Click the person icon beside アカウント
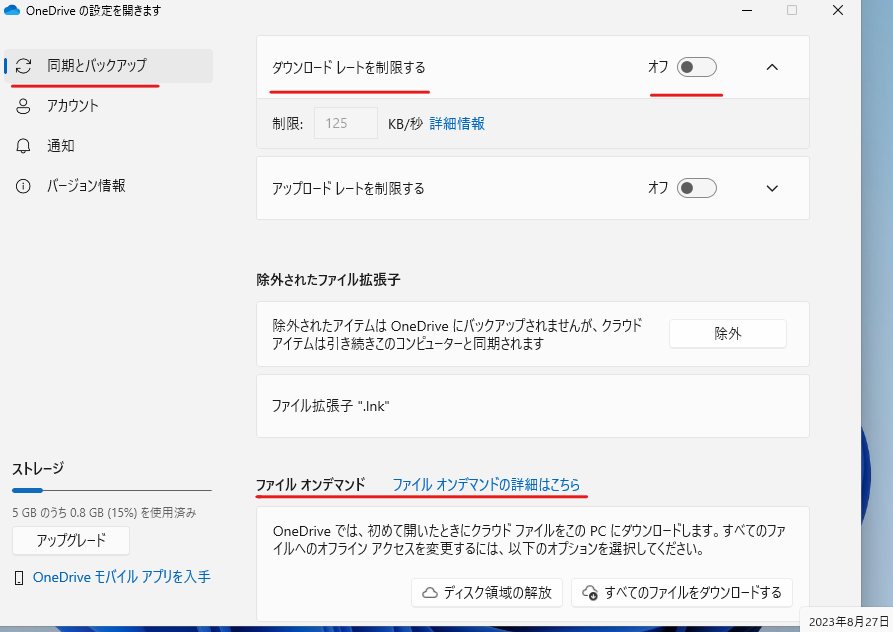The width and height of the screenshot is (893, 632). click(23, 106)
